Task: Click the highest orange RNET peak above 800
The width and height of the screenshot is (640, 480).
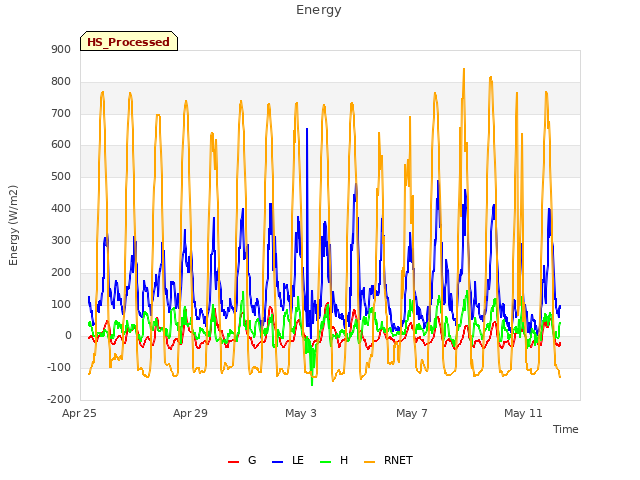Action: (464, 70)
